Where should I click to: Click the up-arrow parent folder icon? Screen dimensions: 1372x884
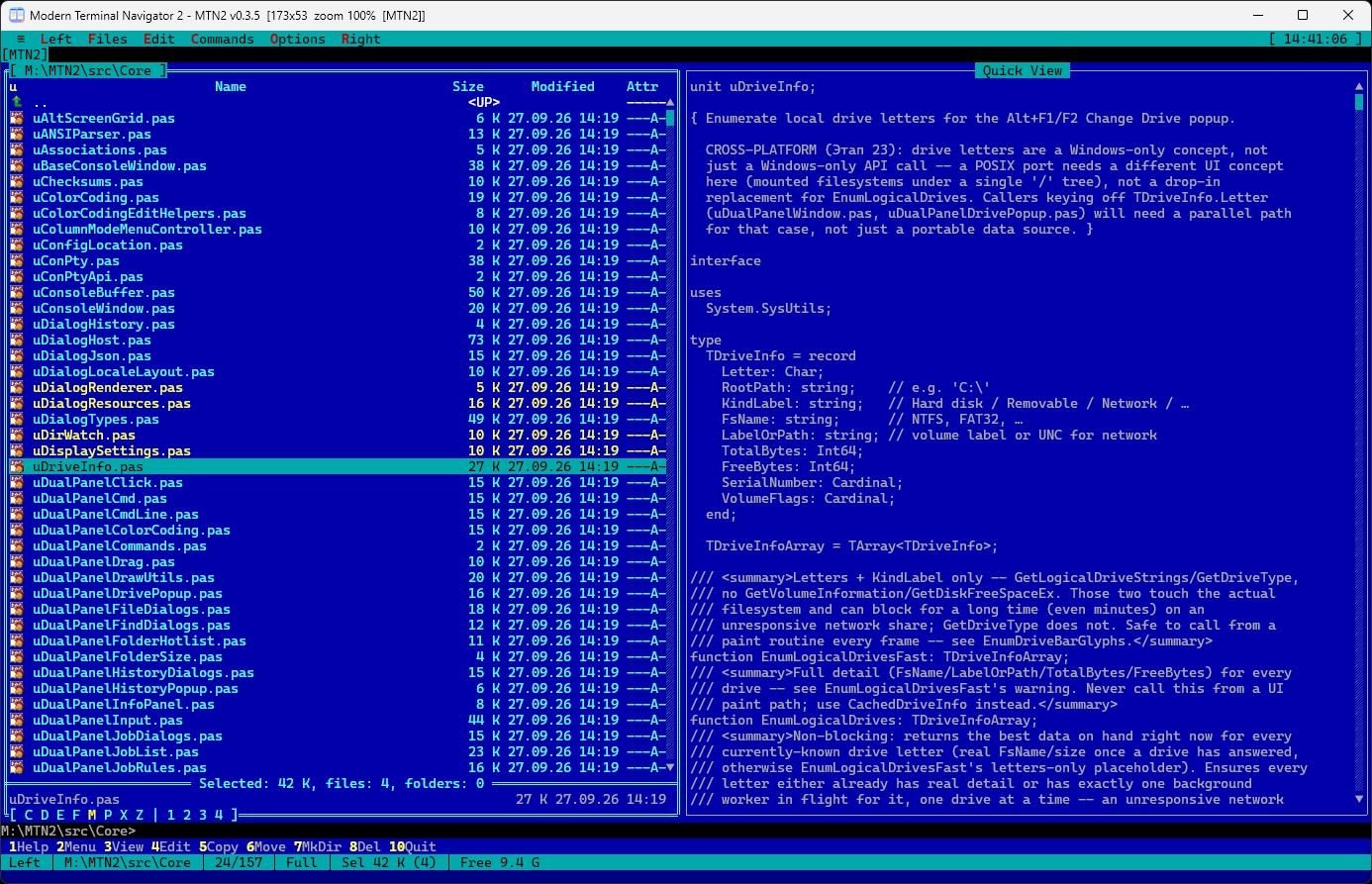click(x=17, y=102)
